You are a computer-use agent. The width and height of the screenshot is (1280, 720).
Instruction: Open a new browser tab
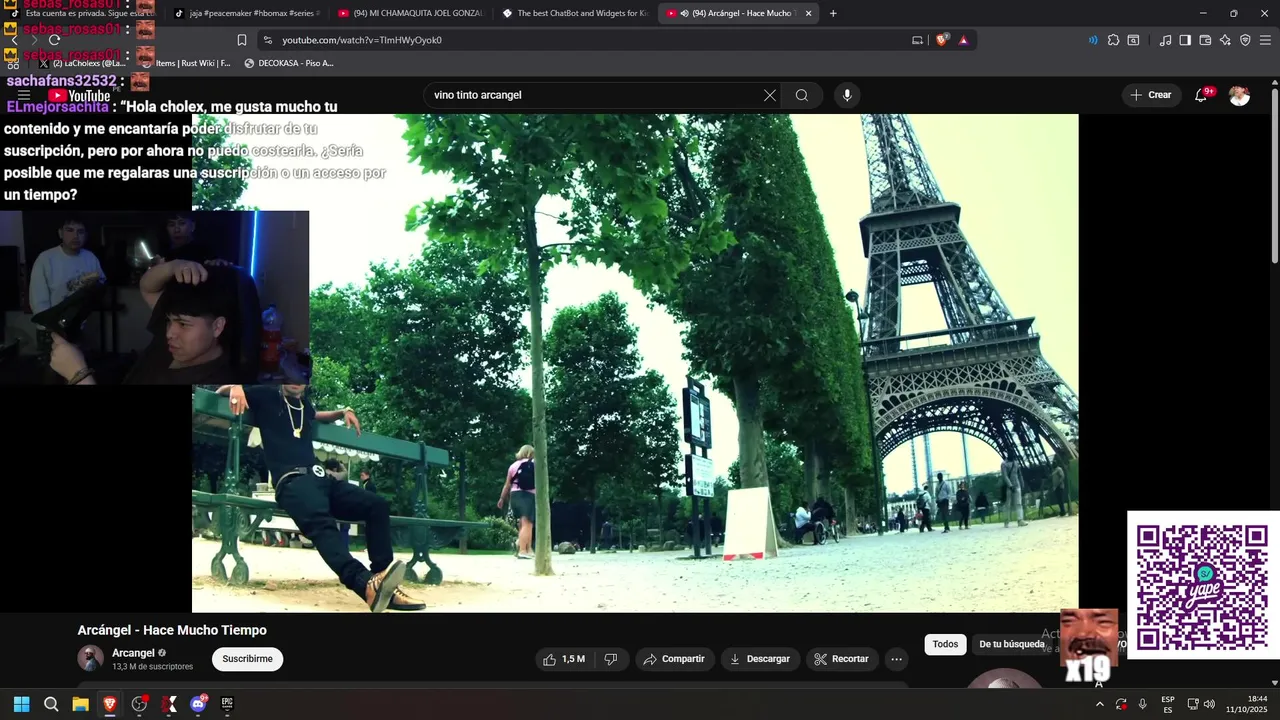(833, 13)
